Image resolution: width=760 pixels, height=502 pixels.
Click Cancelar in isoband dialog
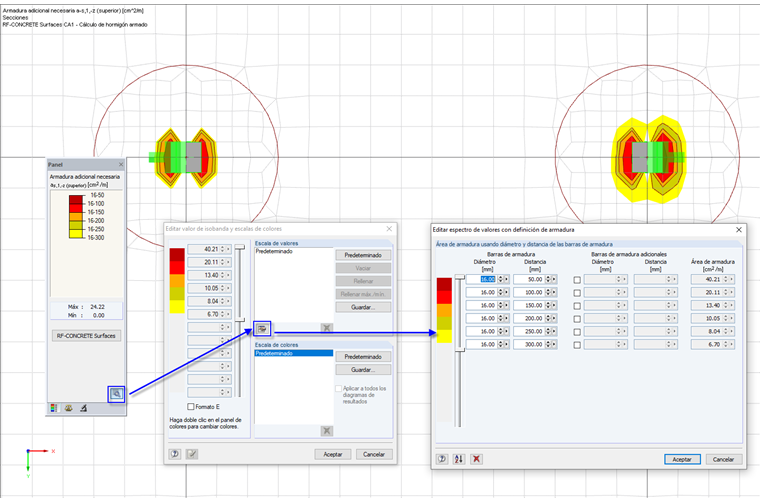coord(374,455)
